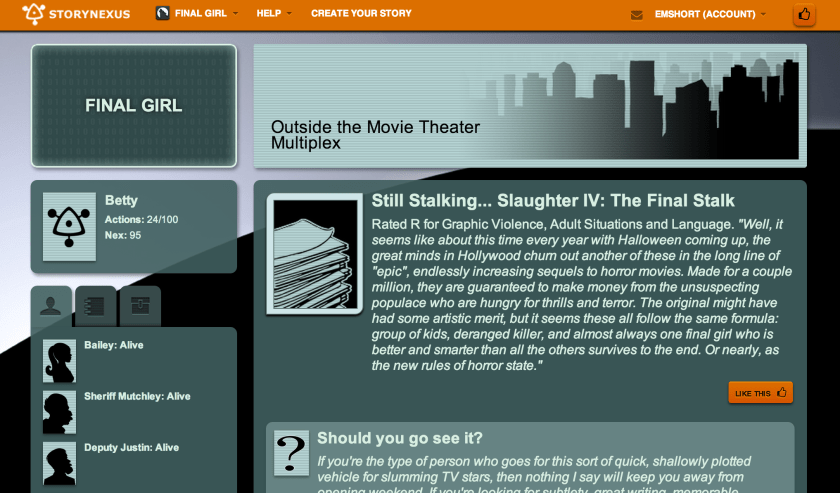Click the 'Bailey: Alive' text

114,345
